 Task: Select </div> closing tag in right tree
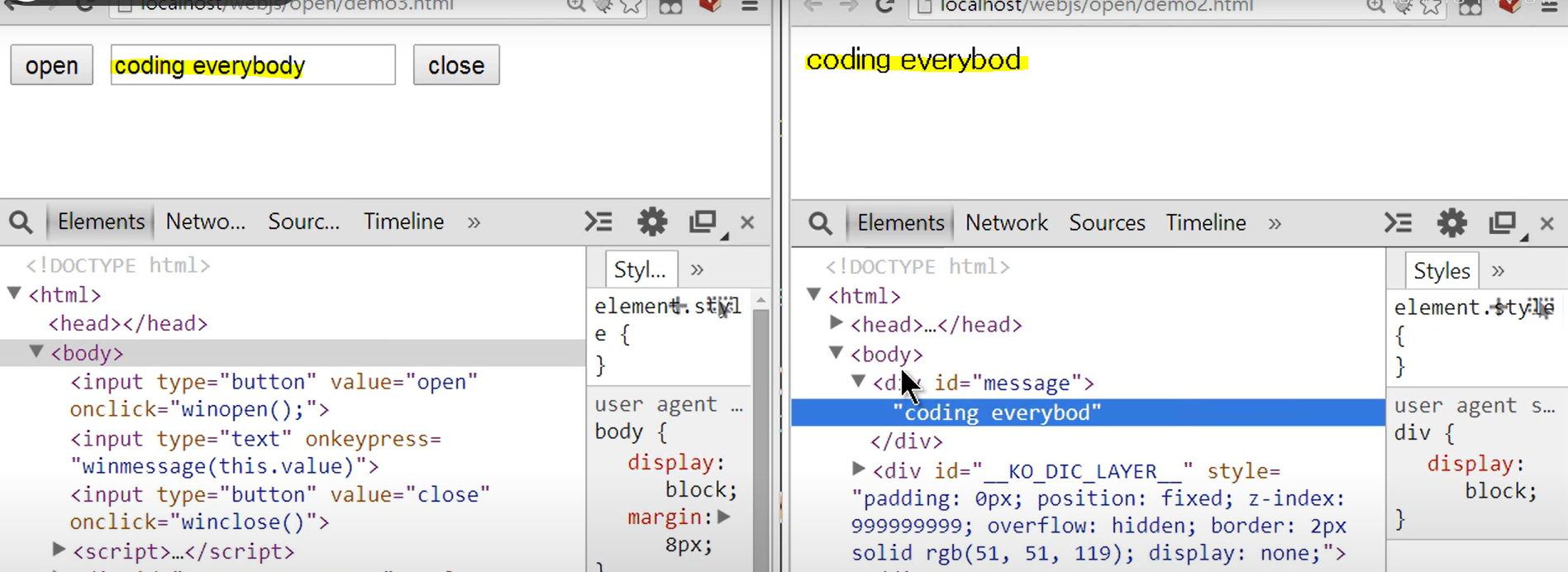tap(907, 441)
